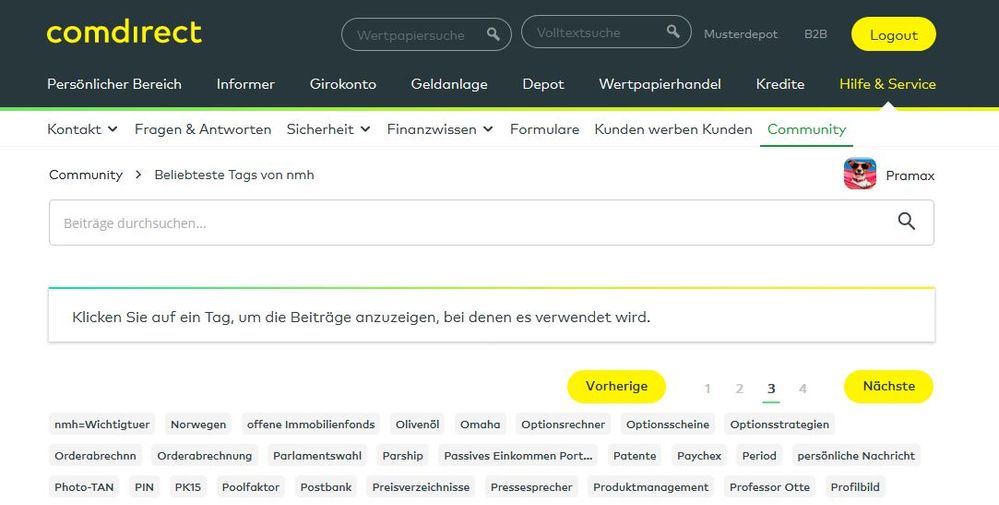Viewport: 999px width, 505px height.
Task: Open the Wertpapierhandel menu
Action: [660, 84]
